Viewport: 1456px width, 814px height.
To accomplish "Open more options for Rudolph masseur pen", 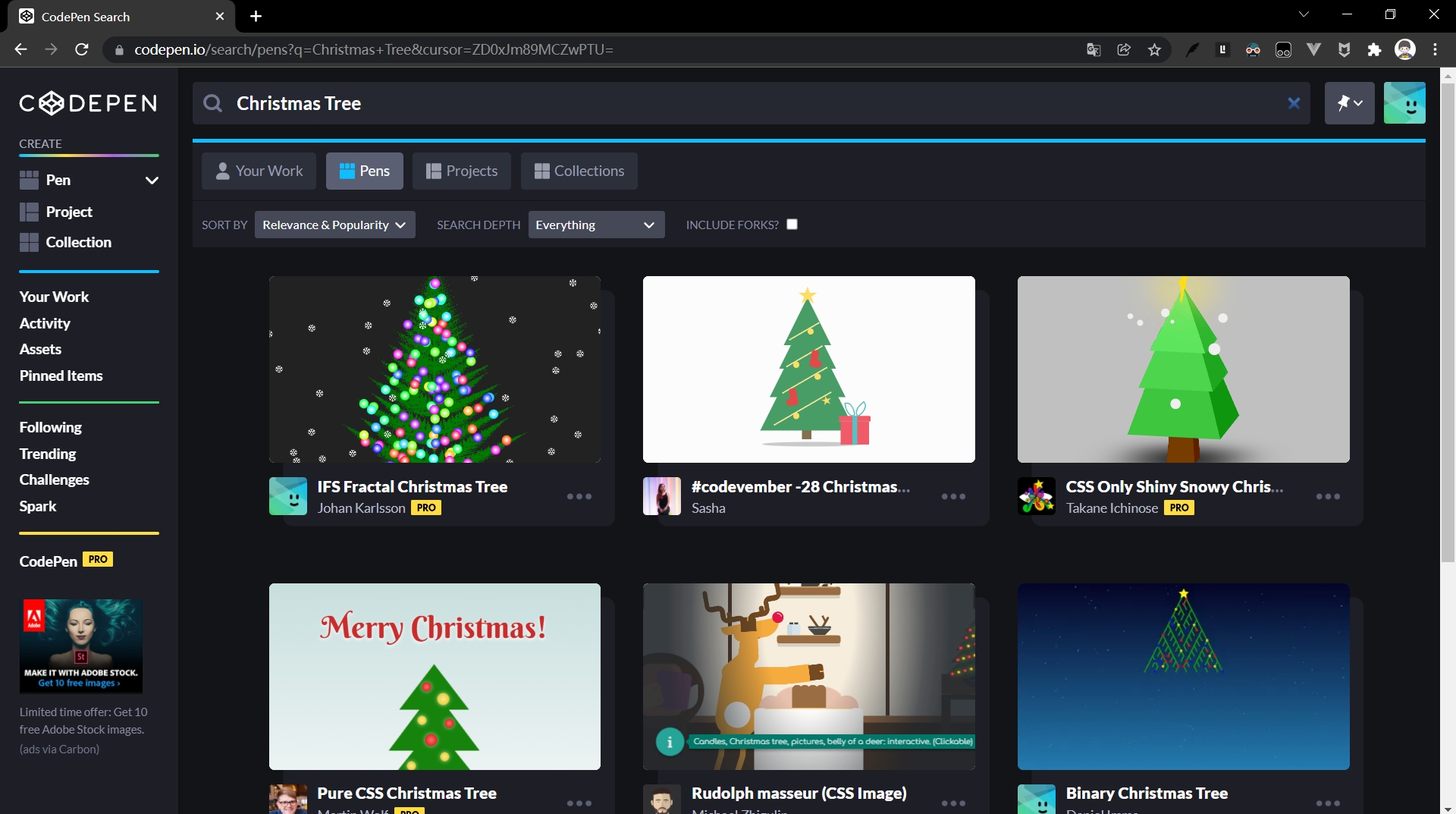I will coord(953,803).
